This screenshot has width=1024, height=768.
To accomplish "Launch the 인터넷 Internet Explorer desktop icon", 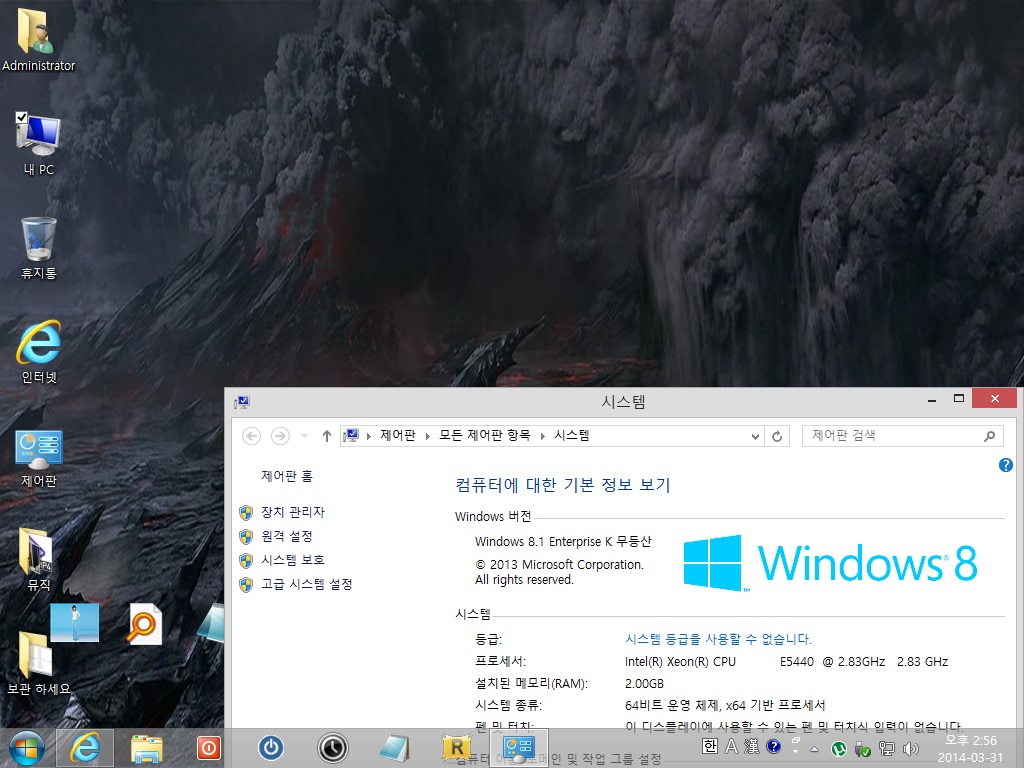I will coord(39,351).
